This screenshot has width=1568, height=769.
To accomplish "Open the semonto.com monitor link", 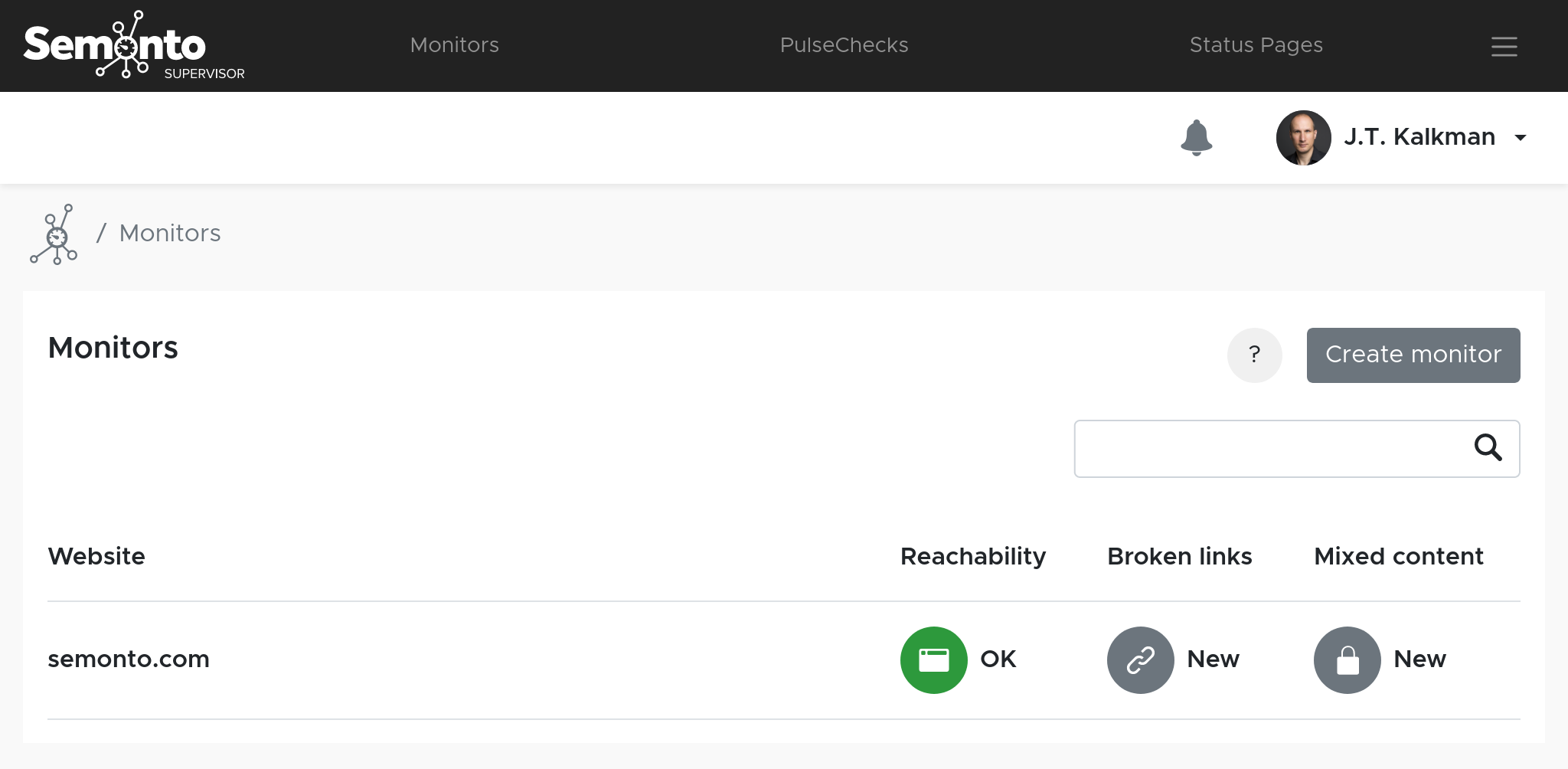I will [129, 659].
